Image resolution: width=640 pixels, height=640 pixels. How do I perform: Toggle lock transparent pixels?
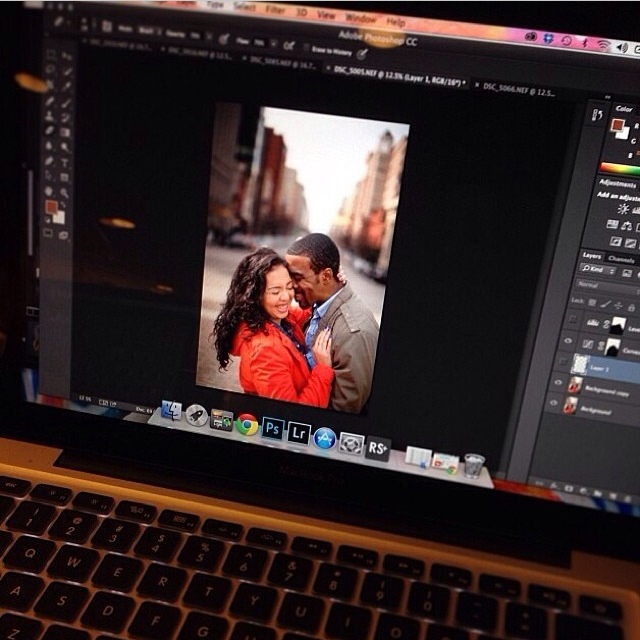click(592, 302)
